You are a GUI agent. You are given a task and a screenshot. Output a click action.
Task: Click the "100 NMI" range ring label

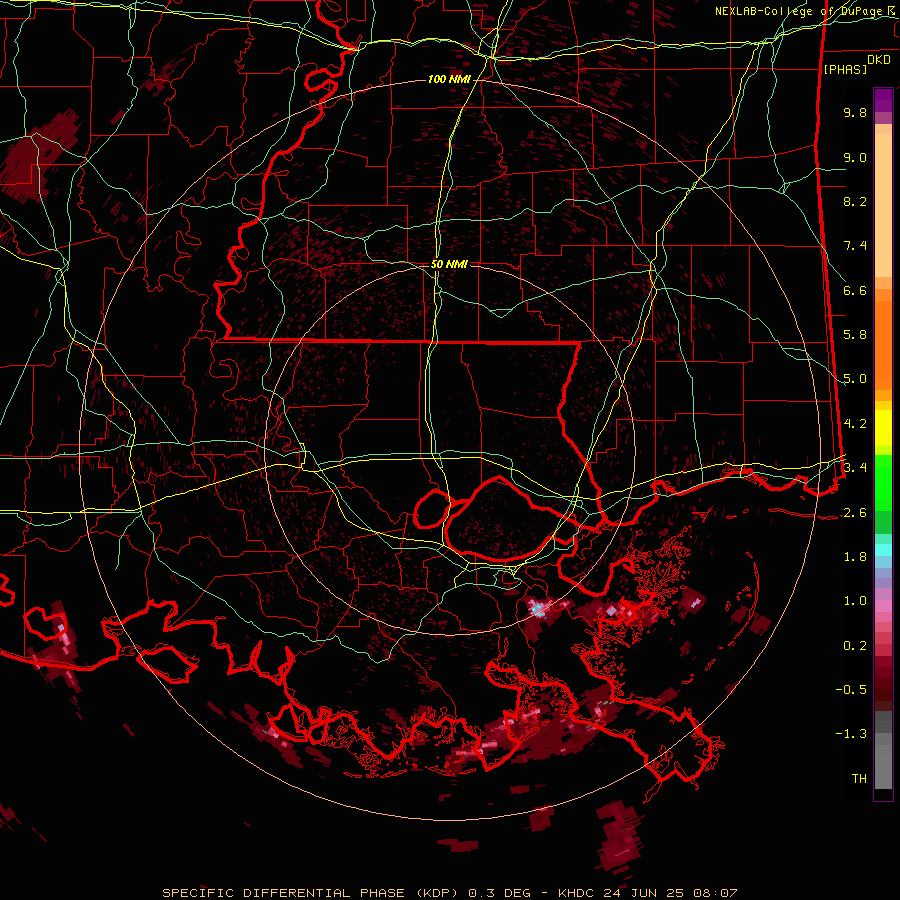pyautogui.click(x=449, y=79)
